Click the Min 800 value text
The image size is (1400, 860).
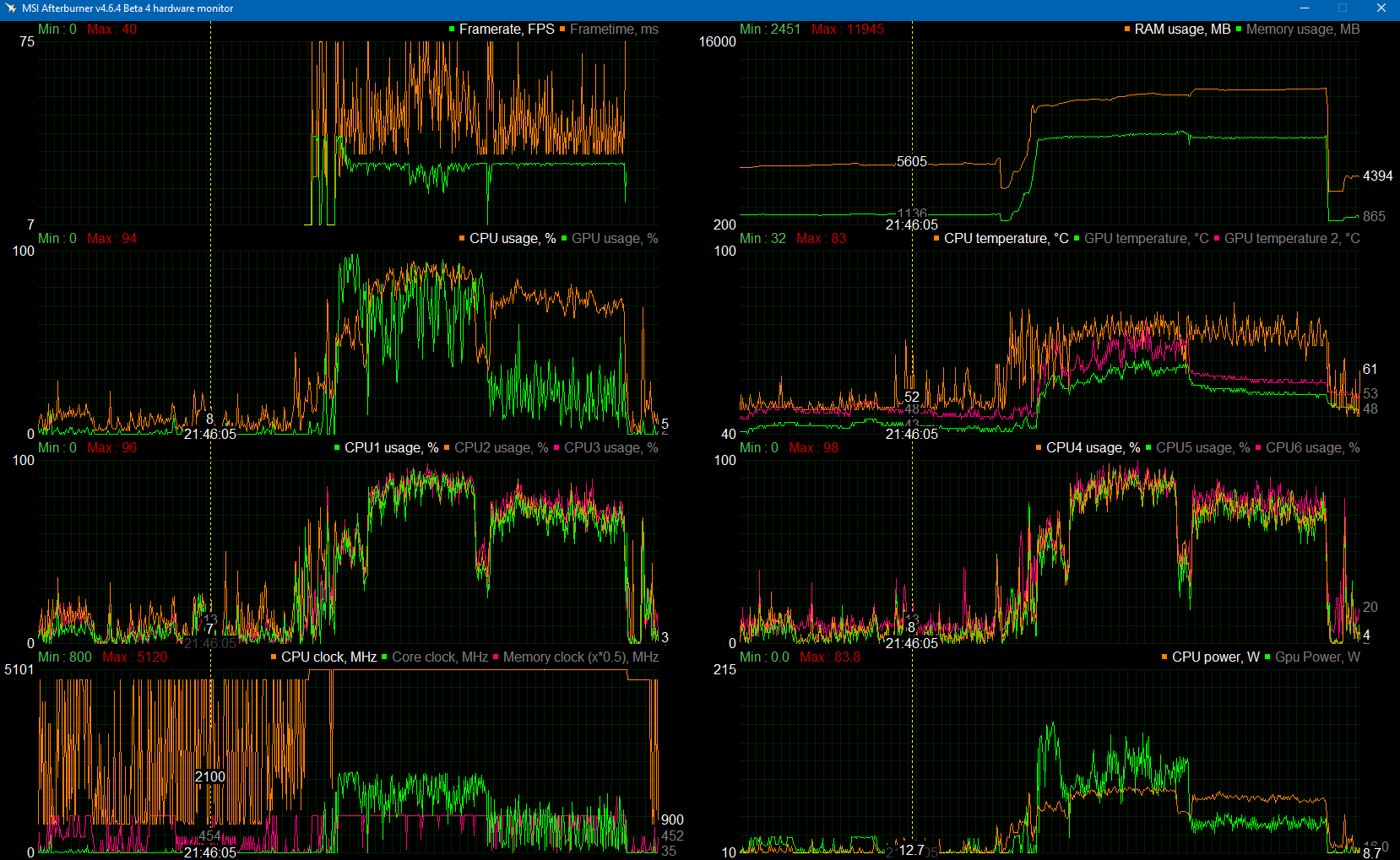(66, 657)
